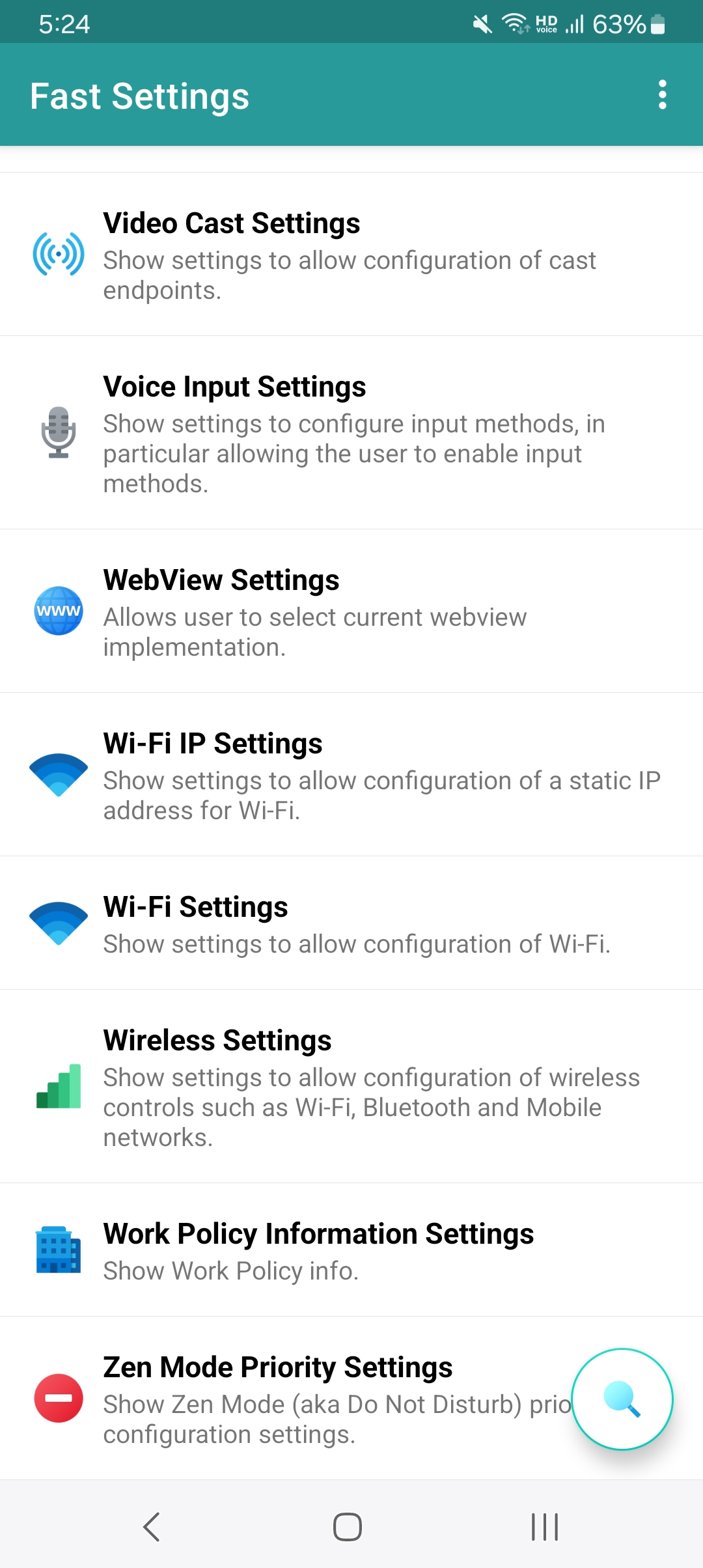Tap the Wi-Fi Settings fan icon
This screenshot has width=703, height=1568.
pos(59,923)
